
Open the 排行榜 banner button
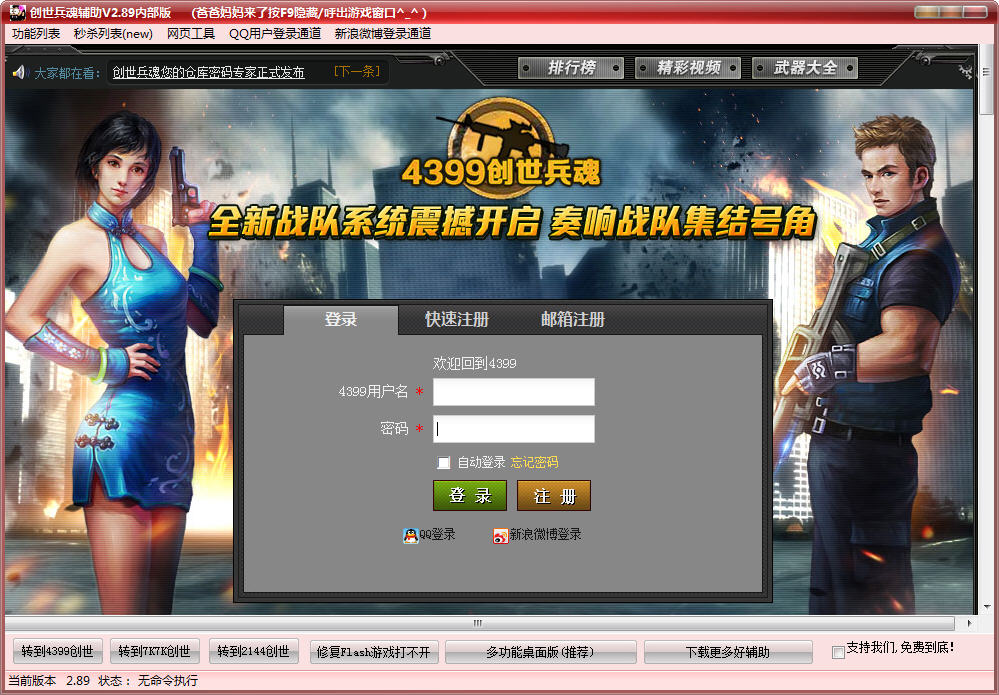[x=571, y=68]
